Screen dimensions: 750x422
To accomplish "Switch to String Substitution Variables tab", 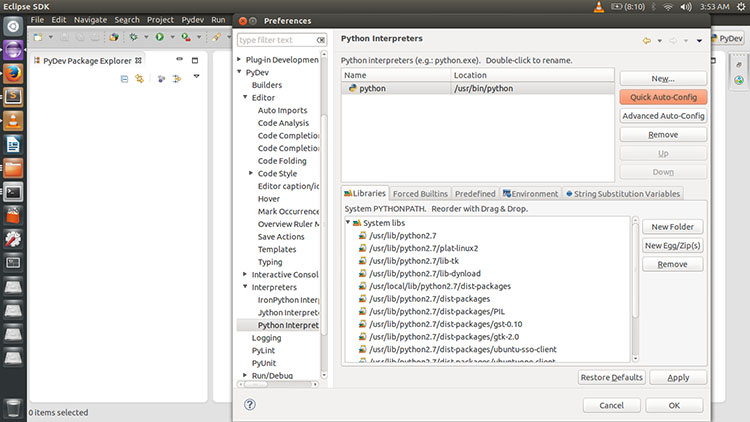I will (x=623, y=194).
